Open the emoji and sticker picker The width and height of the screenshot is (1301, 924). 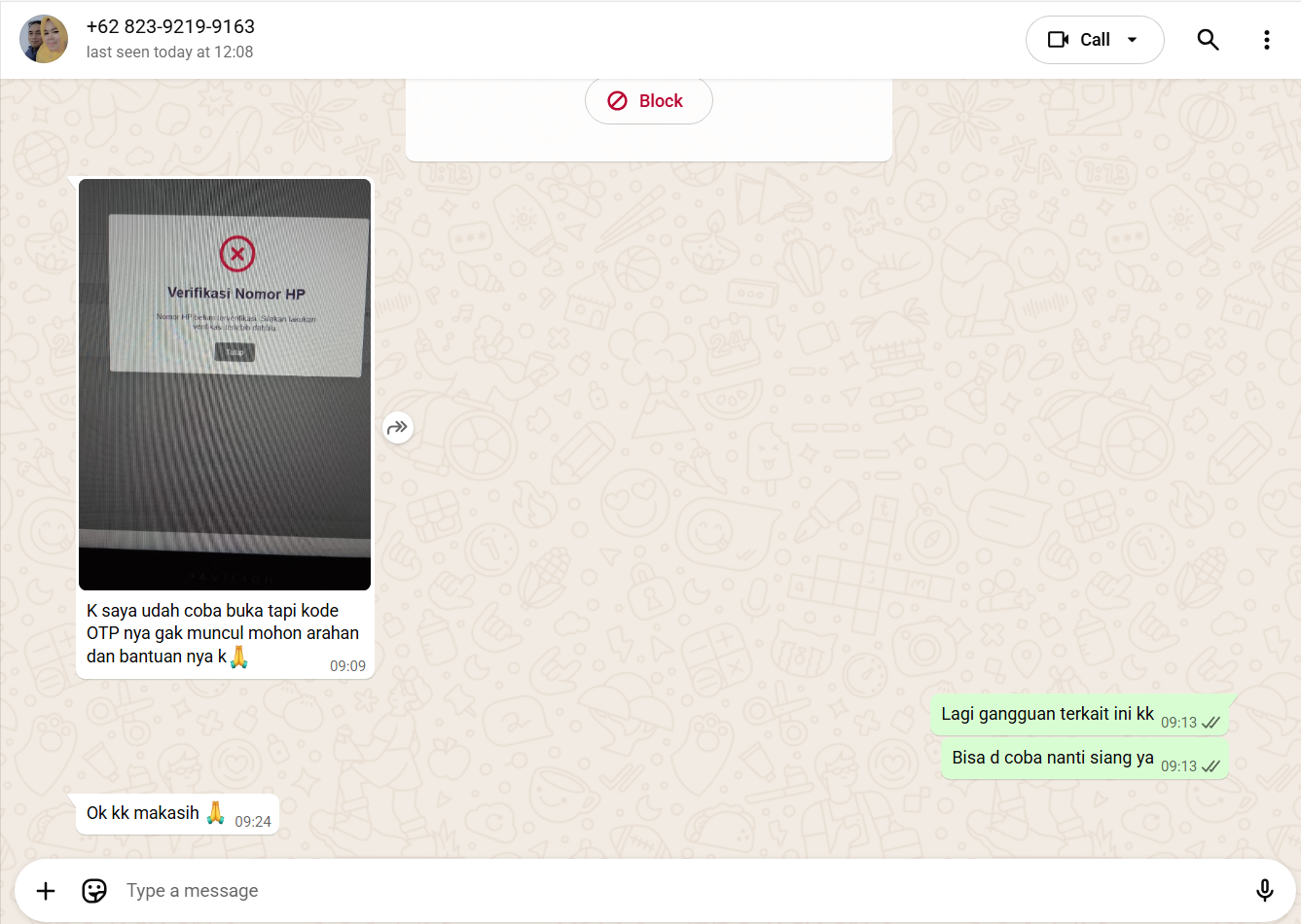tap(94, 891)
